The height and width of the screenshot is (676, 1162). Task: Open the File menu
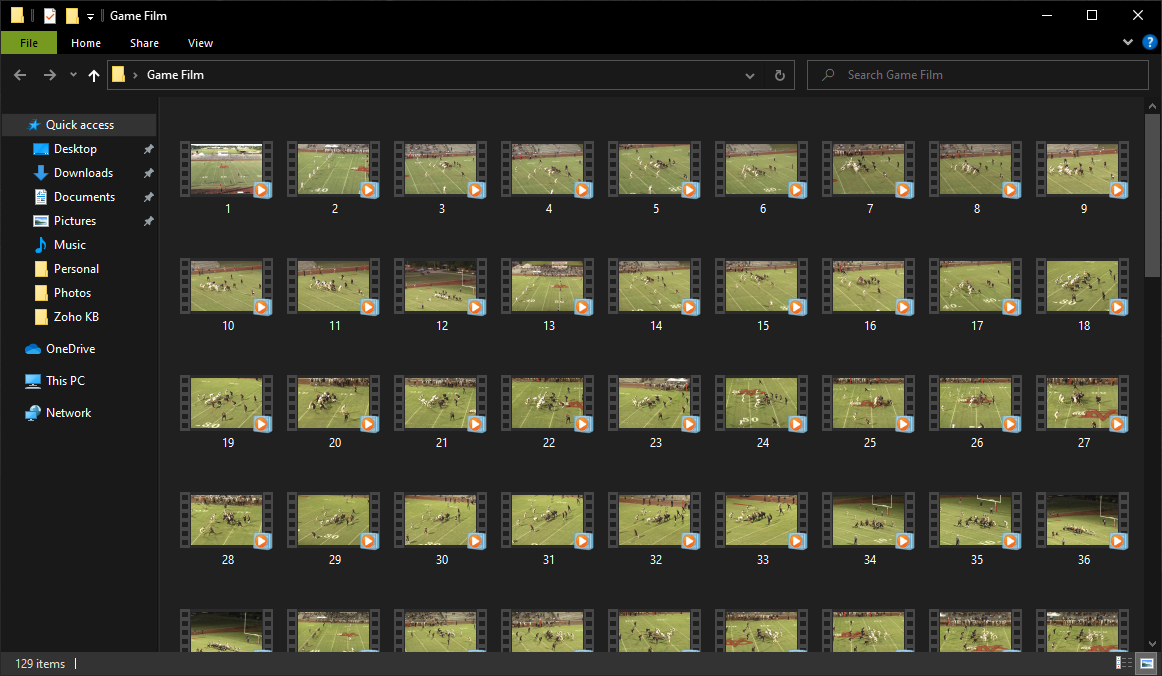pos(29,43)
